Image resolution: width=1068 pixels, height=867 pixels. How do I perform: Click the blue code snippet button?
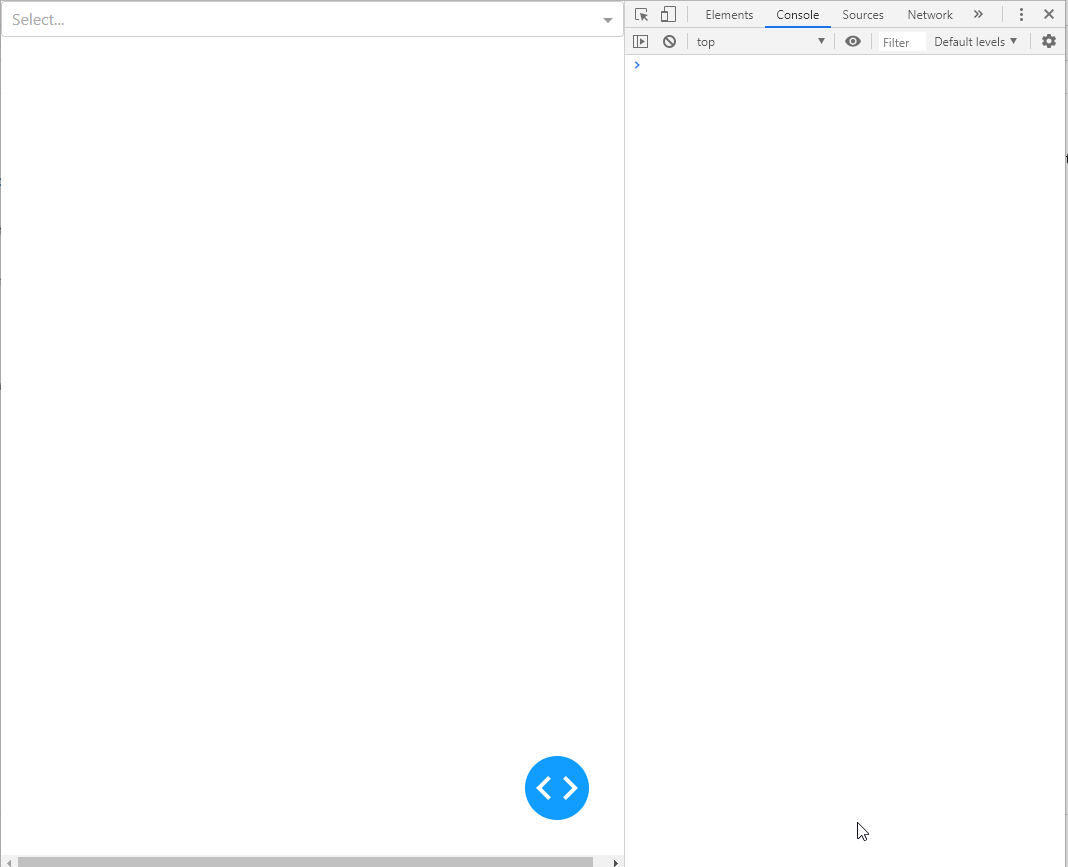click(x=557, y=788)
